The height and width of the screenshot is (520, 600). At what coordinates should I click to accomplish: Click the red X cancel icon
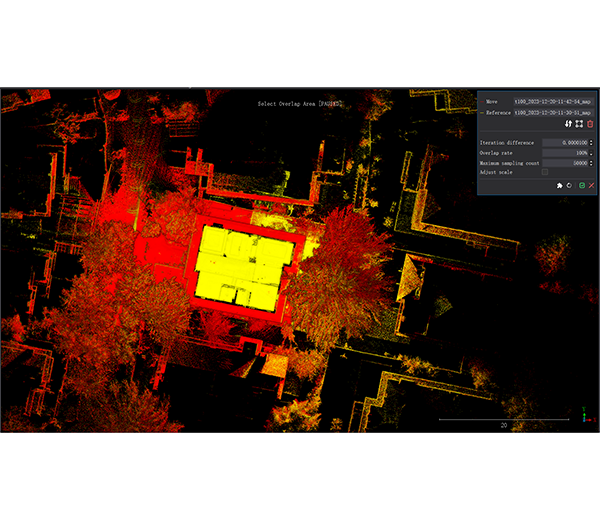(x=592, y=186)
